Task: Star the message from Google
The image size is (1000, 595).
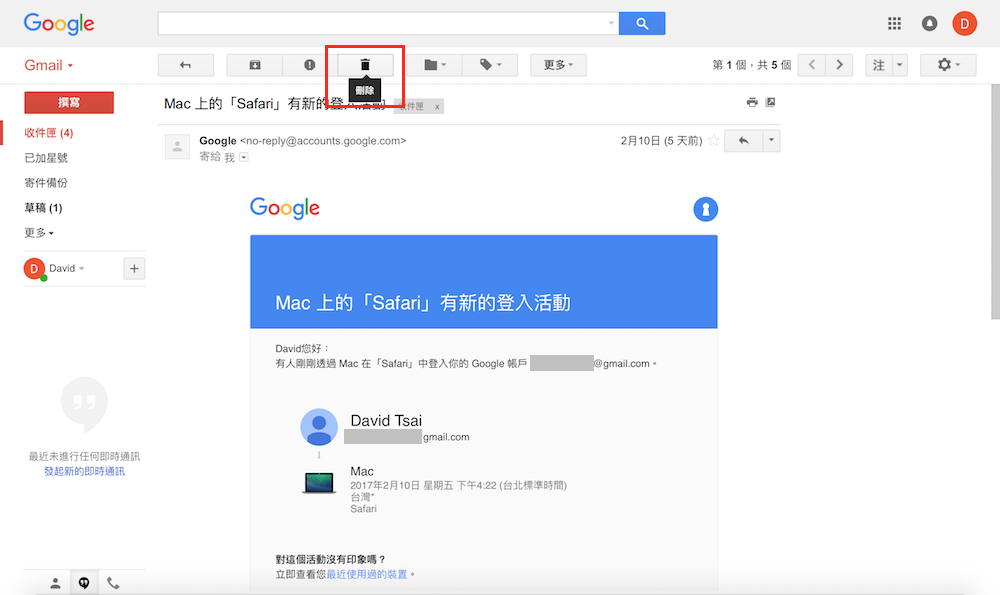Action: (714, 140)
